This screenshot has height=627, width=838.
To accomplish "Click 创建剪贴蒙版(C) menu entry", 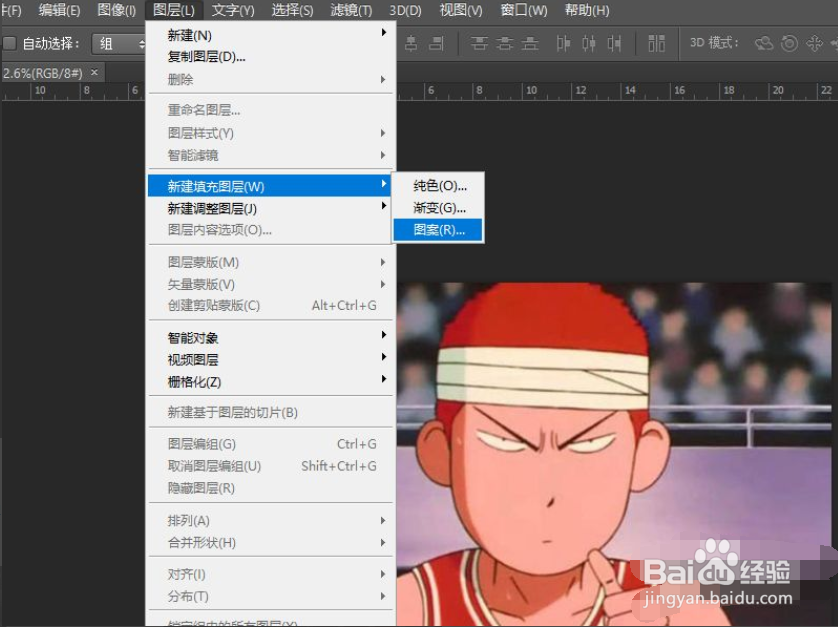I will [x=270, y=306].
